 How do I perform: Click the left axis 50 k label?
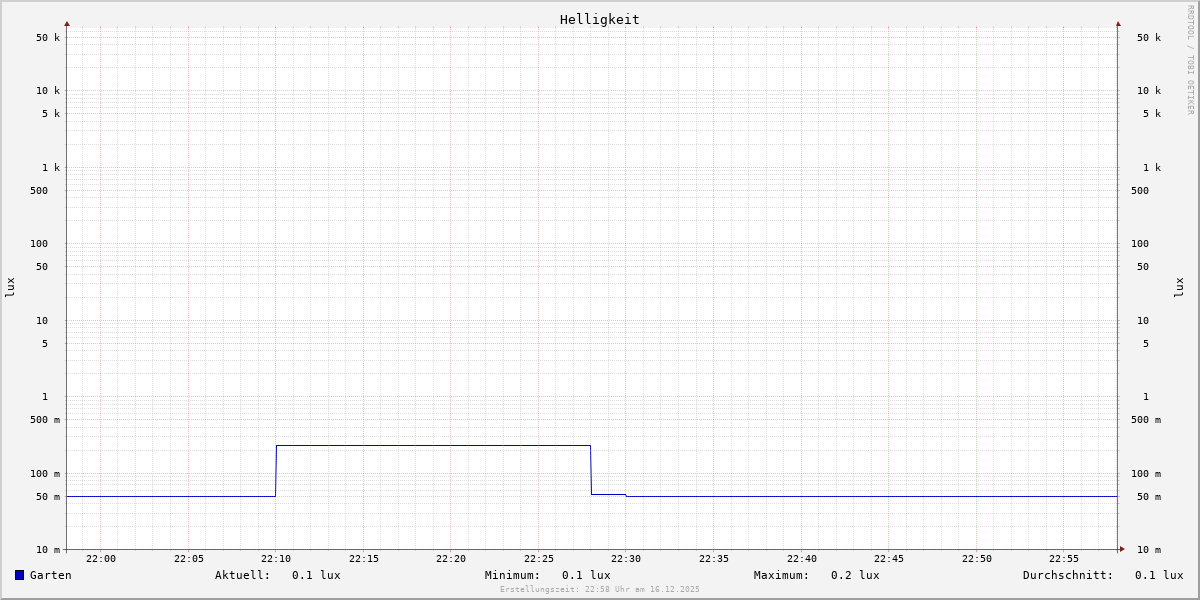pyautogui.click(x=48, y=38)
